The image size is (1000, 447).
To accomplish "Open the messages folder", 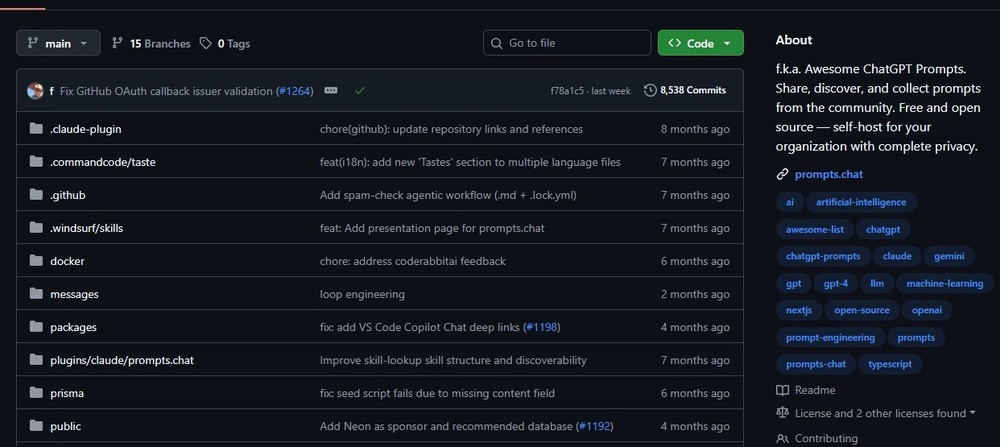I will click(74, 295).
